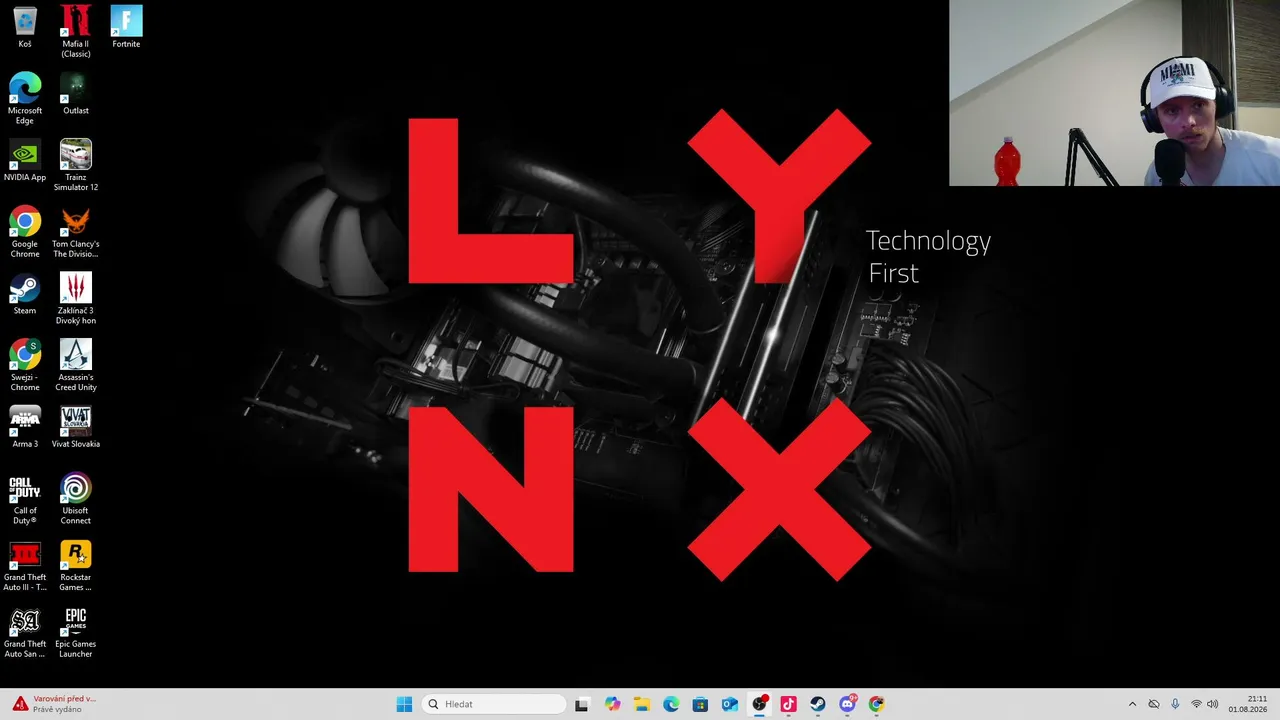The width and height of the screenshot is (1280, 720).
Task: Click the Hledat taskbar search box
Action: click(x=494, y=704)
